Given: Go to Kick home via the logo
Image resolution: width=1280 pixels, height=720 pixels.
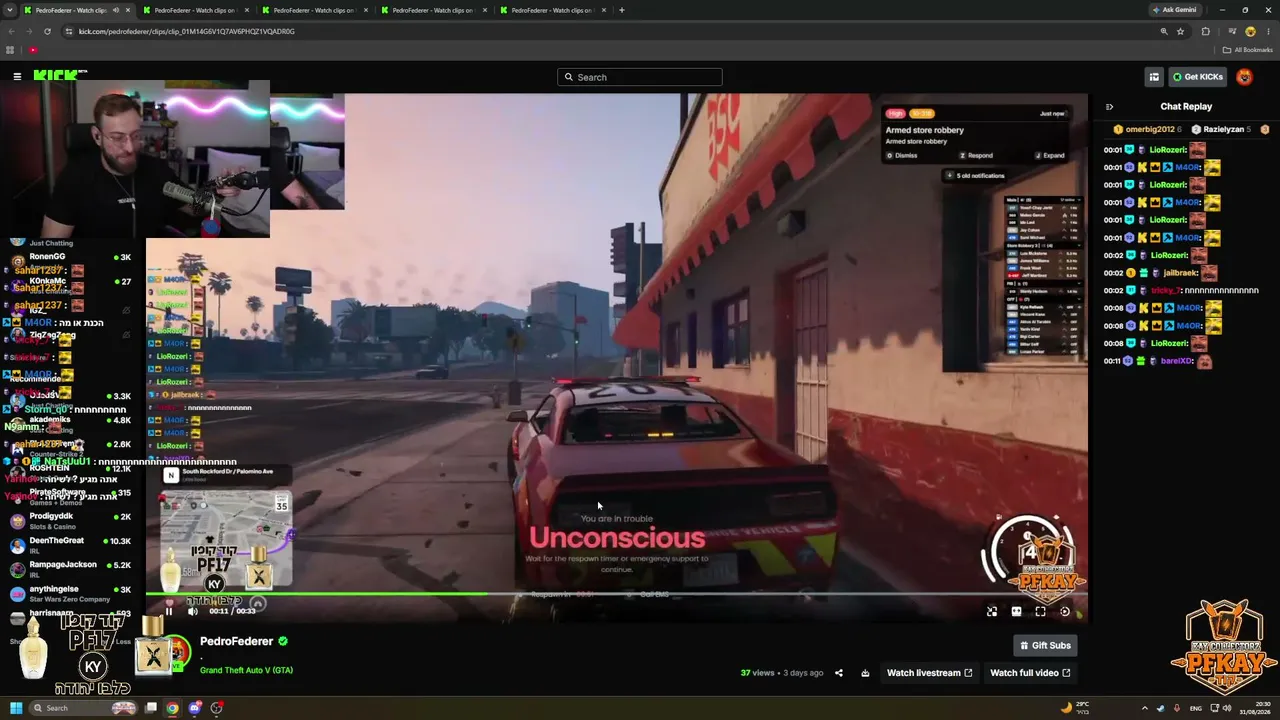Looking at the screenshot, I should click(x=60, y=75).
